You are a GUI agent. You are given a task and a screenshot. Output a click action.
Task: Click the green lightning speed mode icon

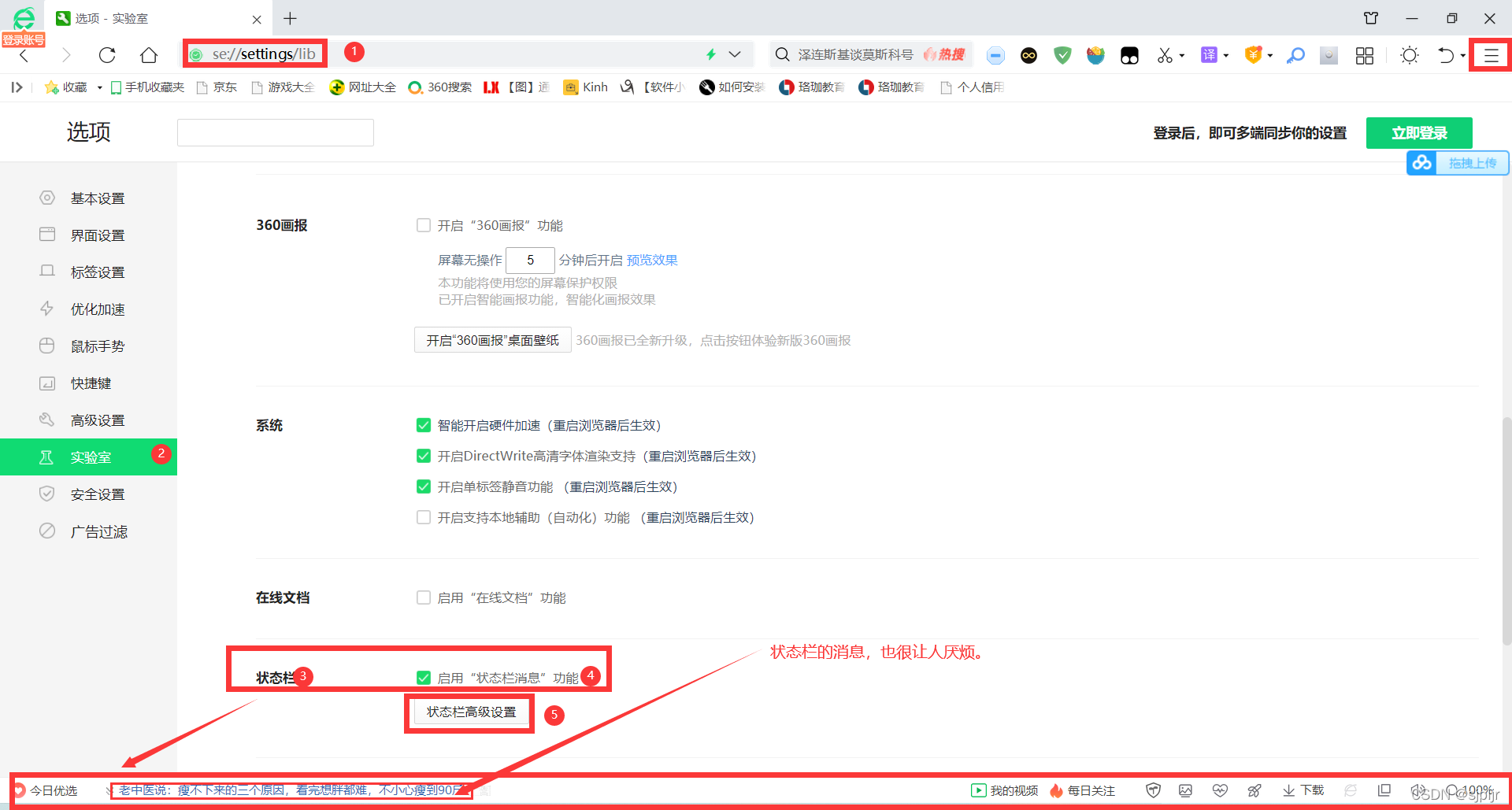(710, 54)
